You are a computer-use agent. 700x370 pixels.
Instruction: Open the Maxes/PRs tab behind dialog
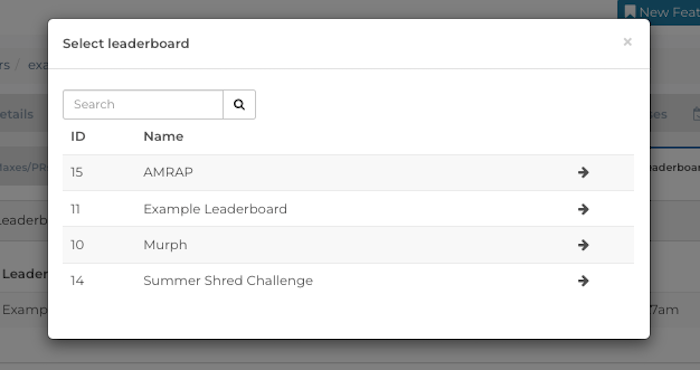(x=23, y=167)
